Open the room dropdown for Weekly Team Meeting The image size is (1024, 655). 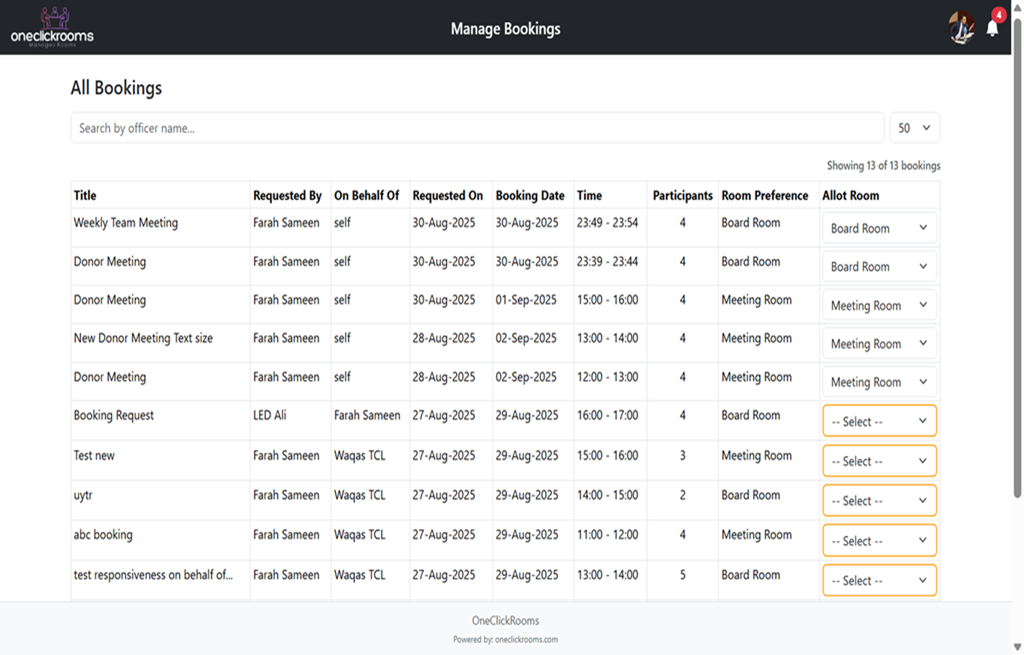878,227
